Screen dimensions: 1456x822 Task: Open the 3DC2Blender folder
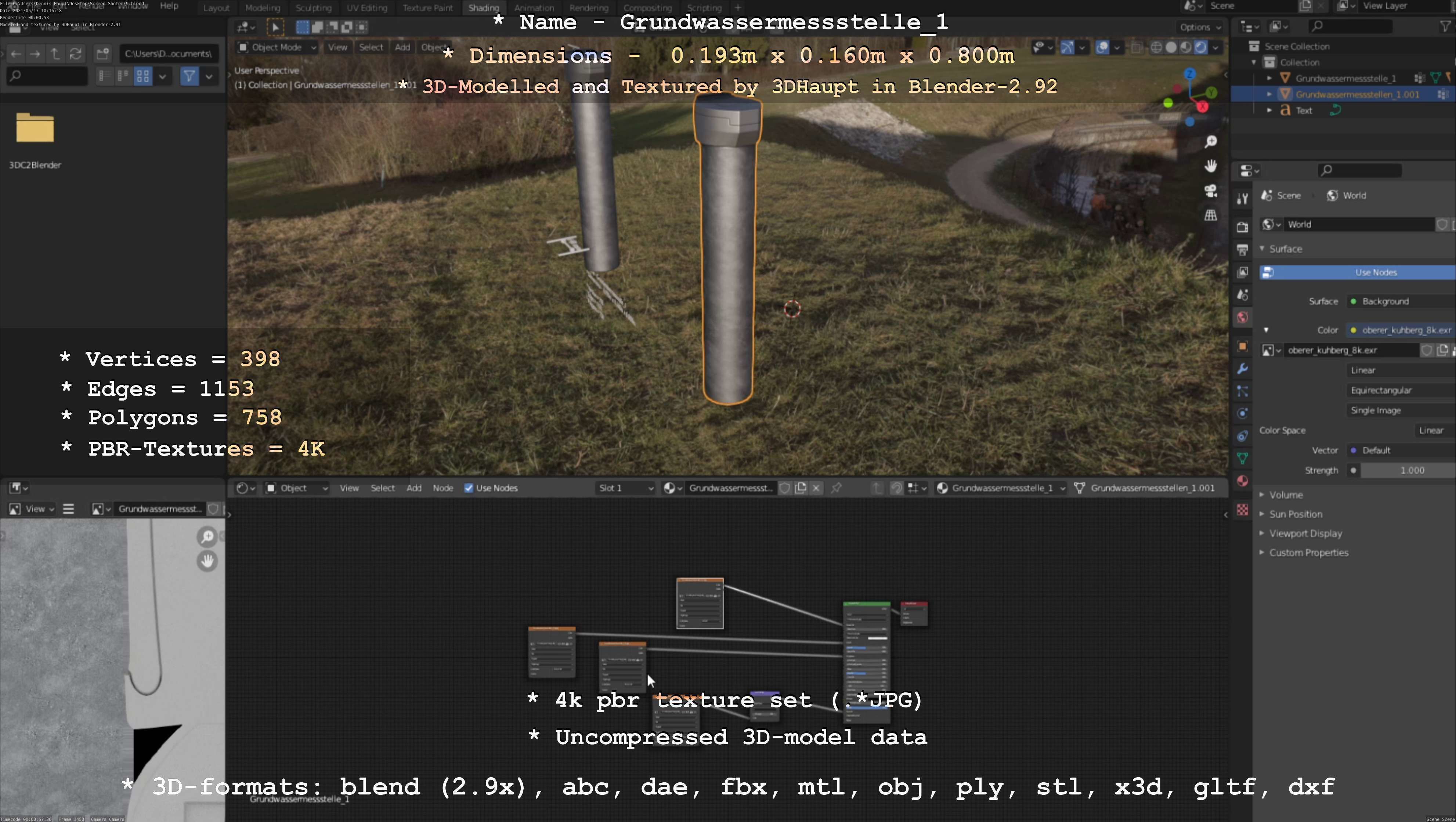[x=35, y=129]
